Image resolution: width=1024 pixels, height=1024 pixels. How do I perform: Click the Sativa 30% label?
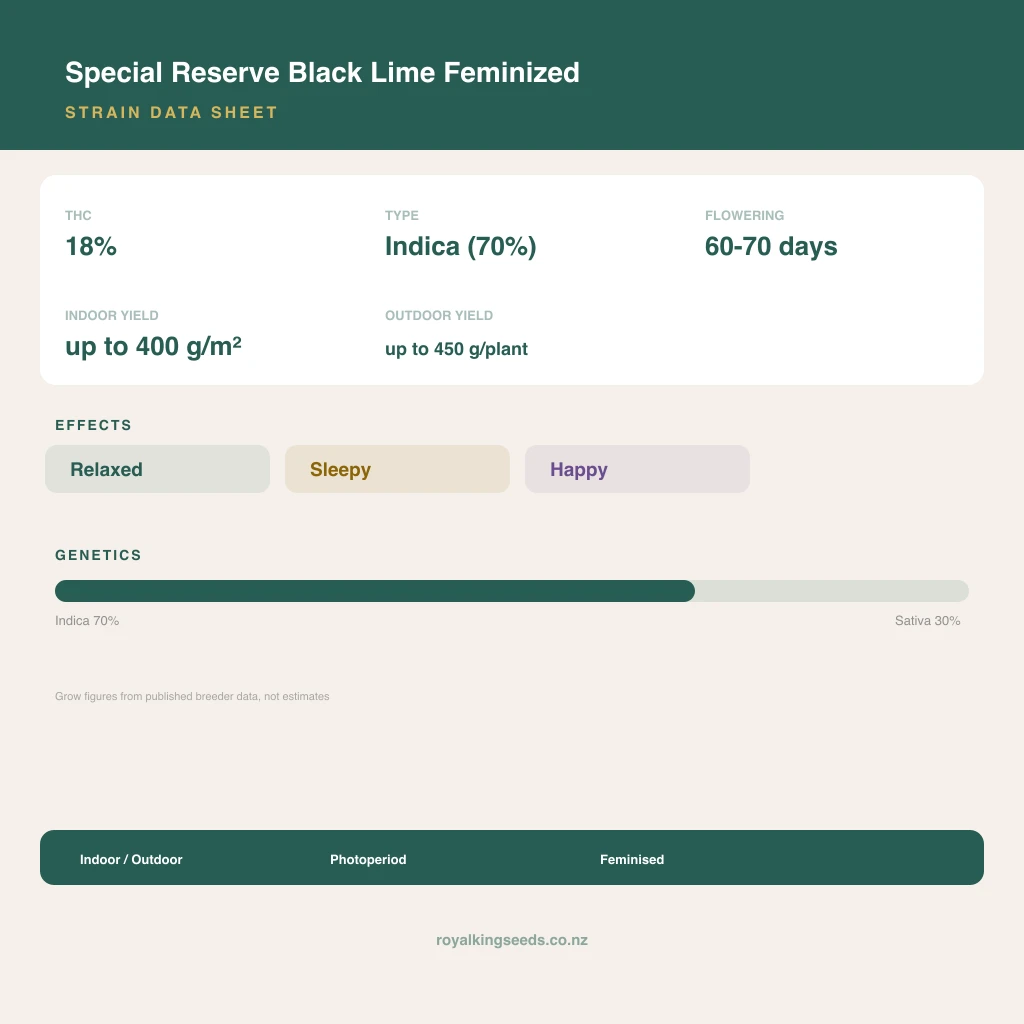pyautogui.click(x=927, y=620)
